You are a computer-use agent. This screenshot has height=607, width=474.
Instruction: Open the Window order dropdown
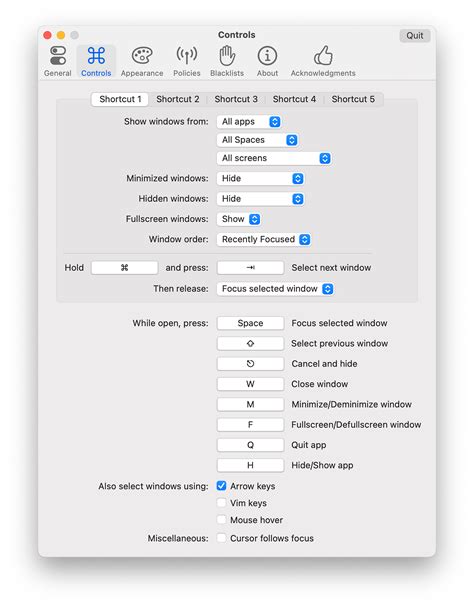pos(264,239)
